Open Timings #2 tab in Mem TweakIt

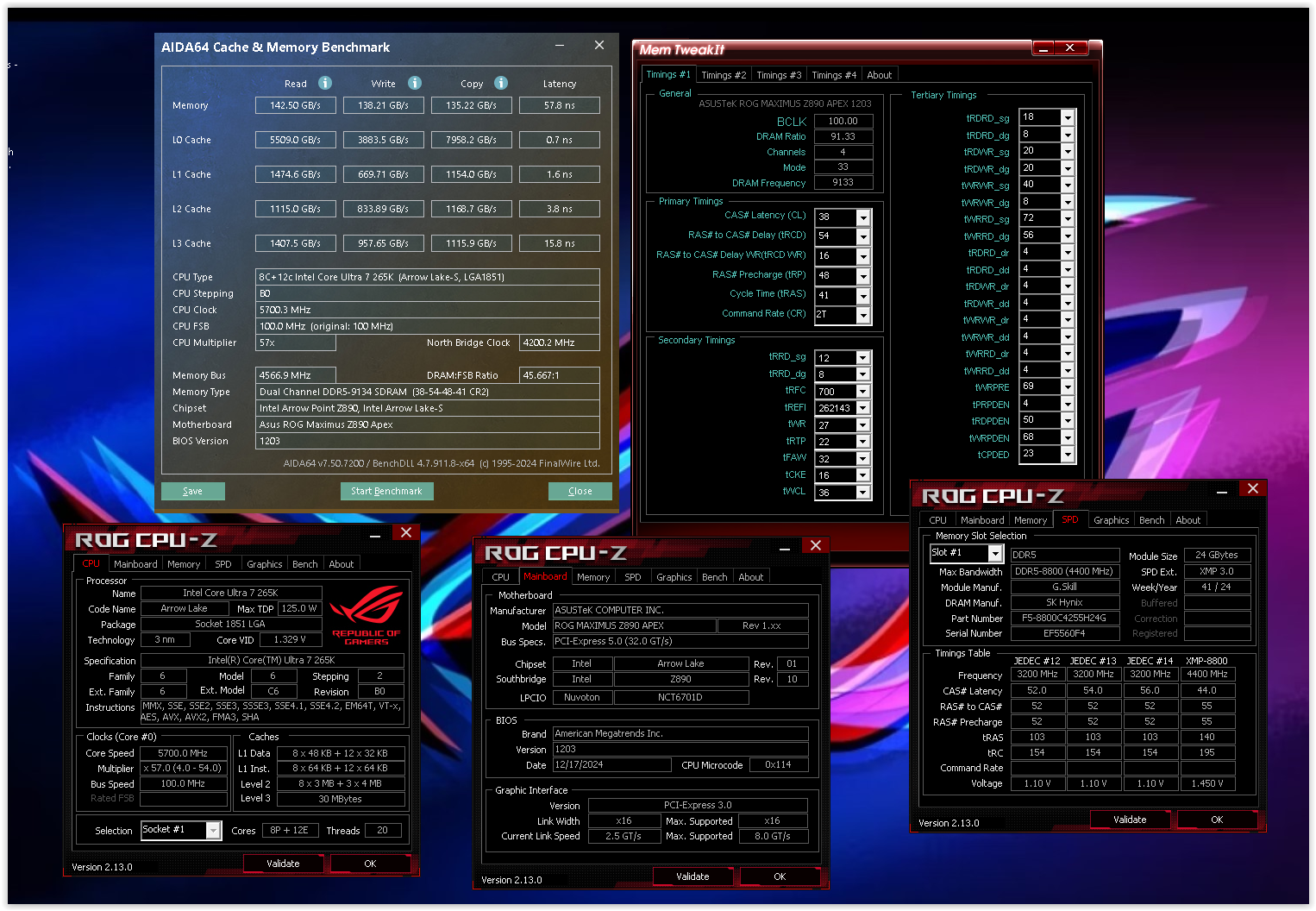pos(724,75)
